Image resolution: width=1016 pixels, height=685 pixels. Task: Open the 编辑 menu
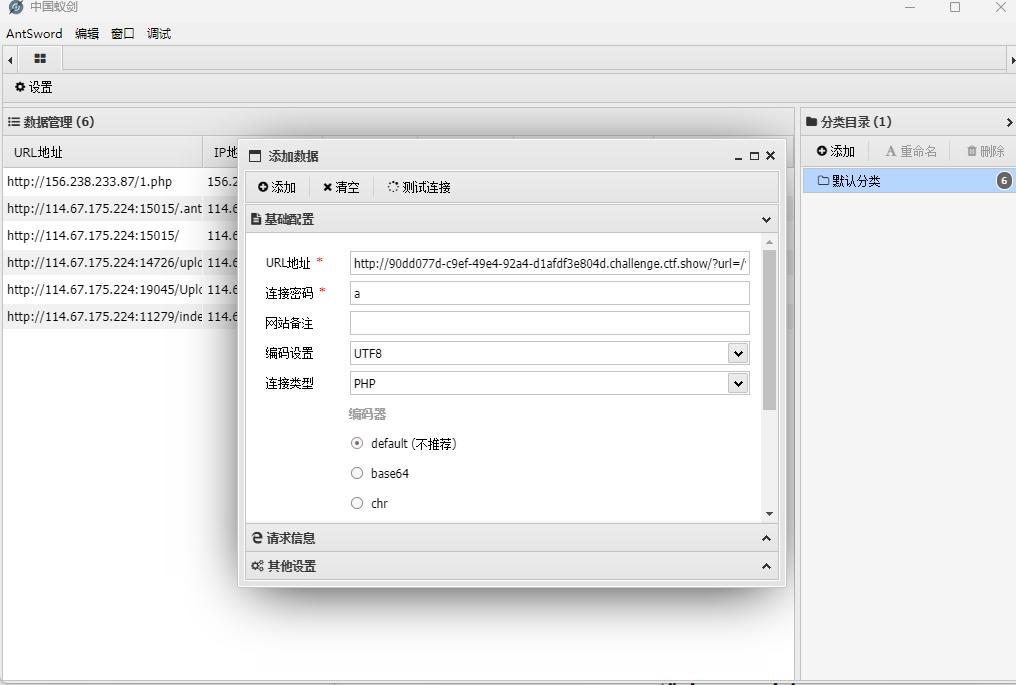87,33
